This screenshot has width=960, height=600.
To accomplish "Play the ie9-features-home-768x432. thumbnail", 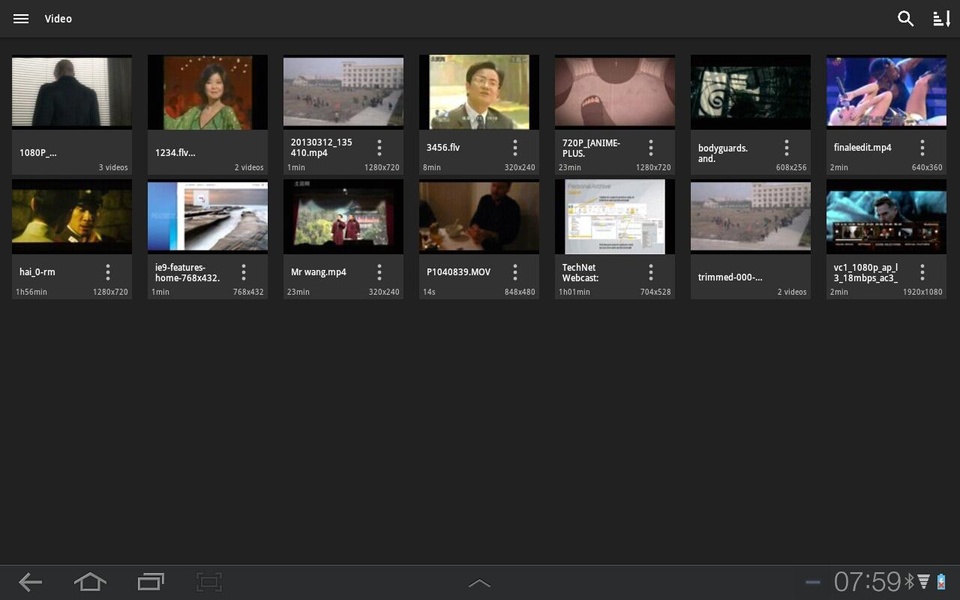I will (x=208, y=217).
